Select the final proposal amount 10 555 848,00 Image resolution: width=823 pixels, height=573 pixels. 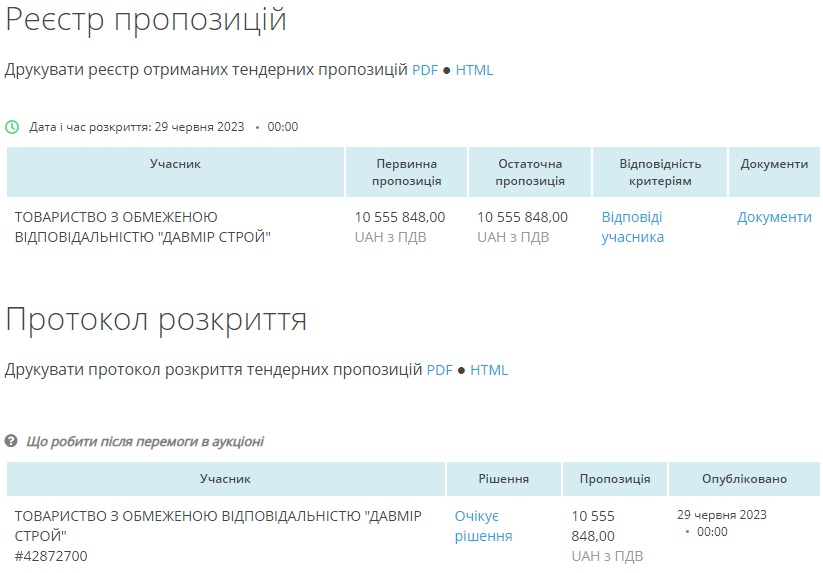click(522, 217)
